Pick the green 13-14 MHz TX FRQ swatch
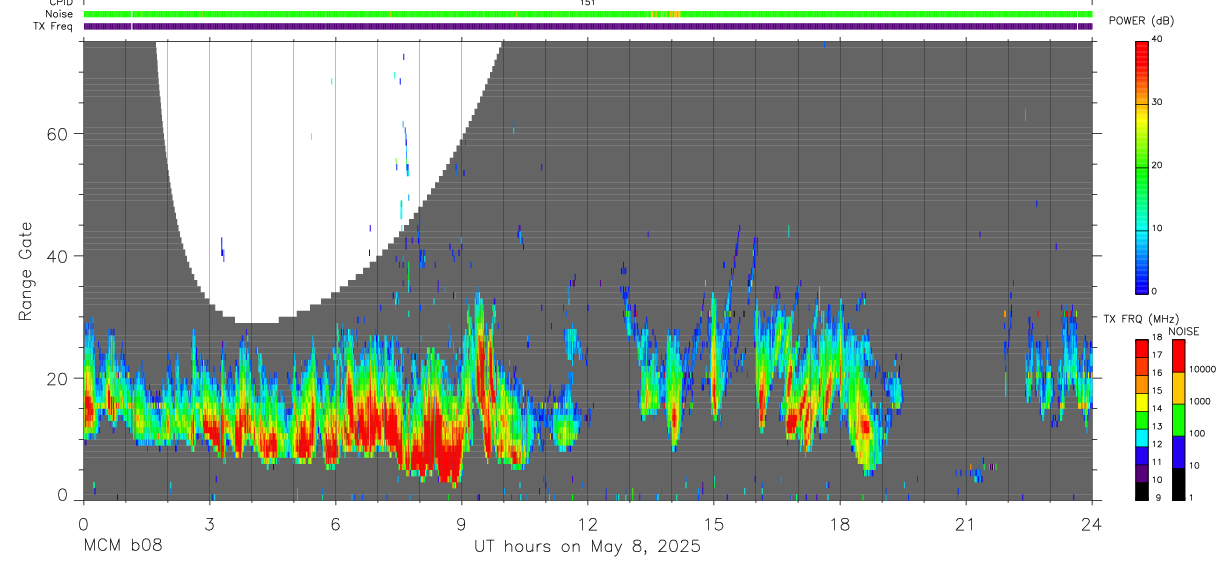The height and width of the screenshot is (567, 1228). (1142, 420)
